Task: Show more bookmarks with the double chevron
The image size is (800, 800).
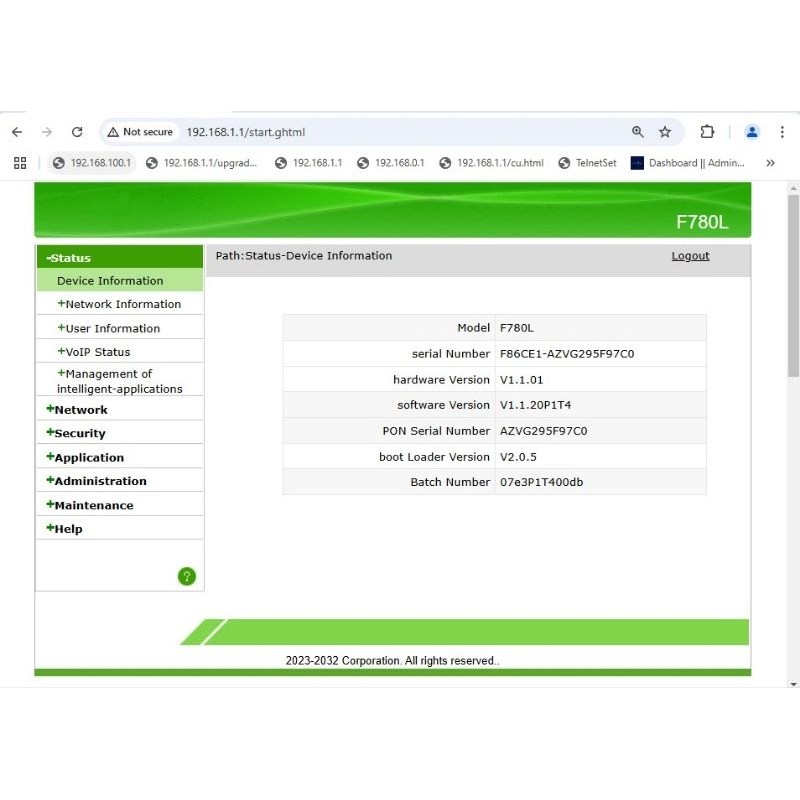Action: click(770, 163)
